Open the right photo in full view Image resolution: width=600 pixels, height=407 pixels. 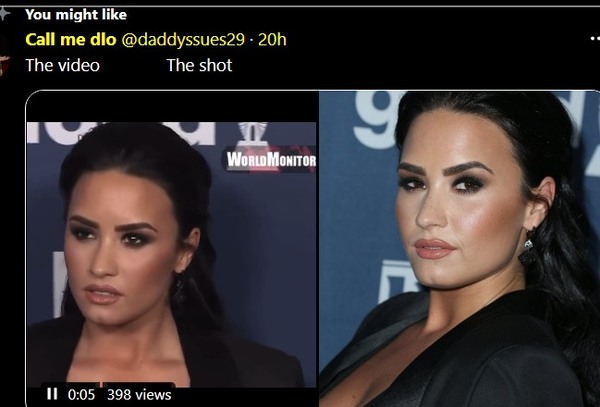(459, 249)
